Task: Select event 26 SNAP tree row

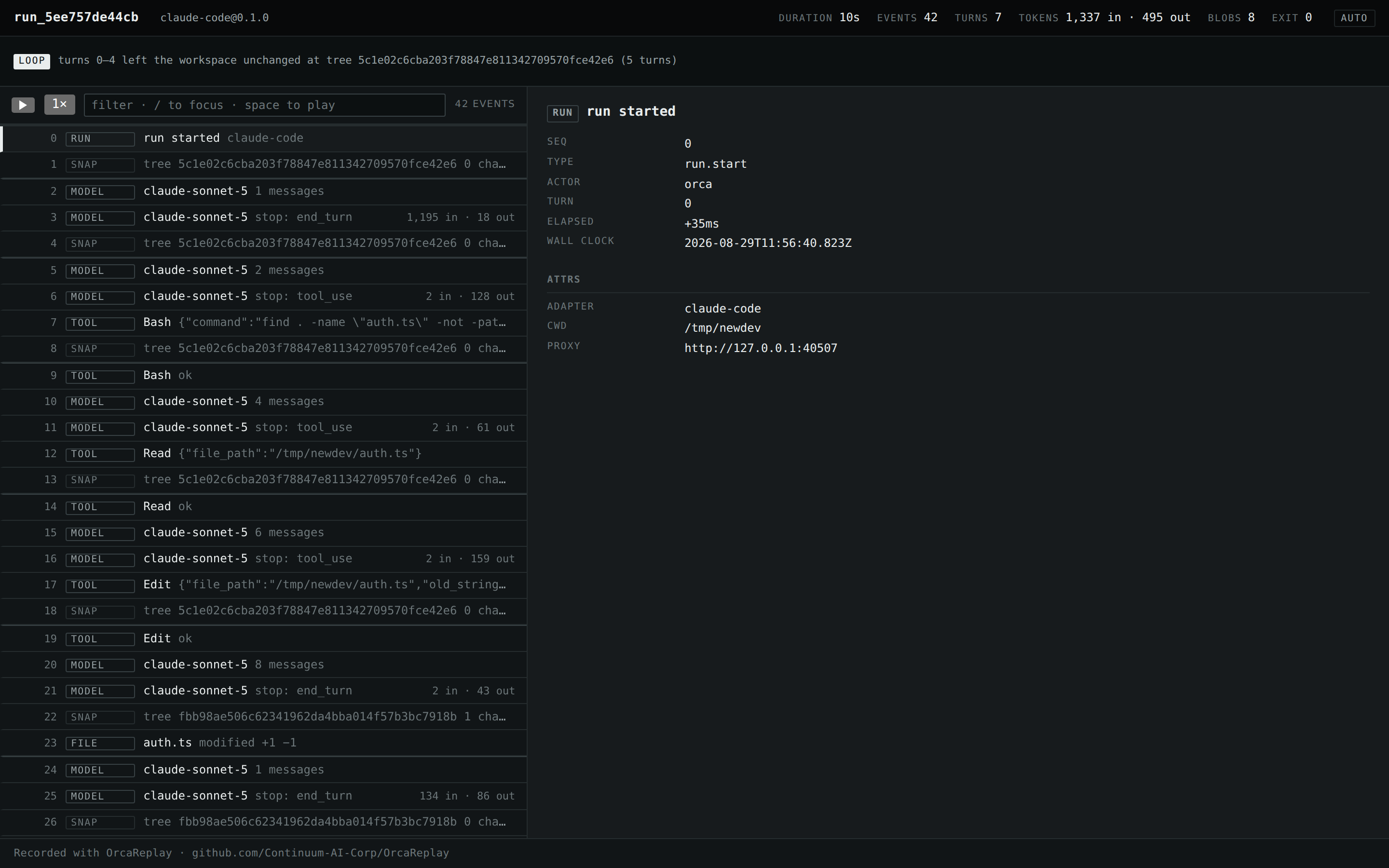Action: coord(263,822)
